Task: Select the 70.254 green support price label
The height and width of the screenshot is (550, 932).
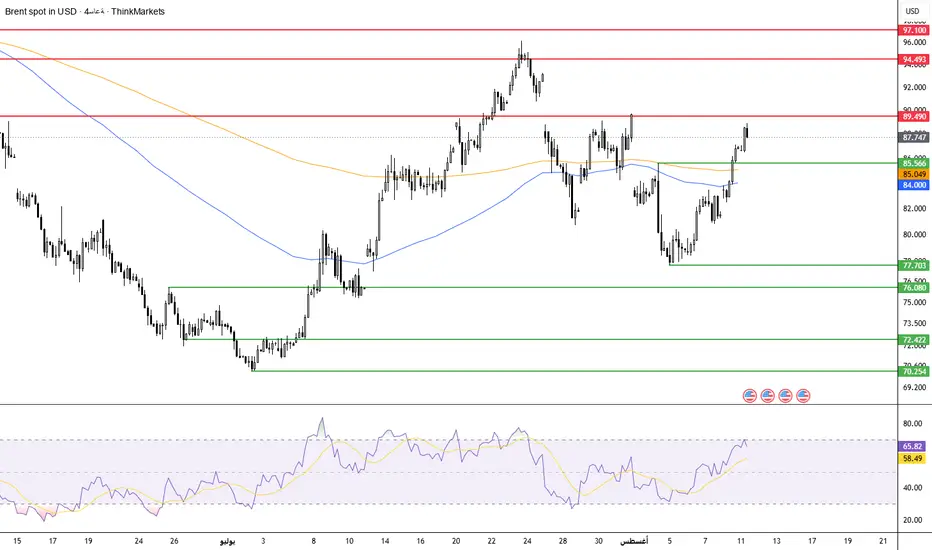Action: pos(914,372)
